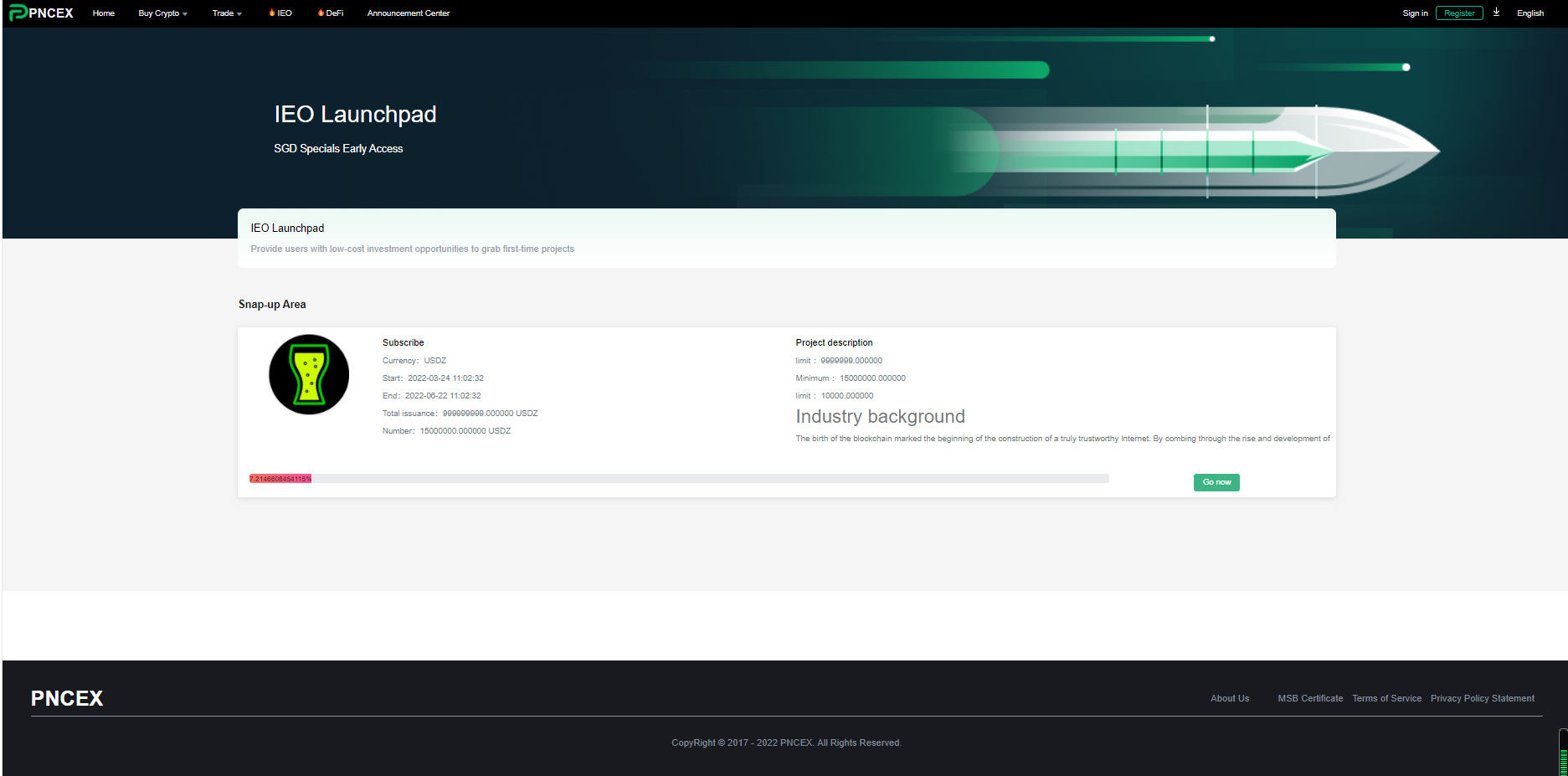
Task: Expand the Buy Crypto dropdown
Action: 162,13
